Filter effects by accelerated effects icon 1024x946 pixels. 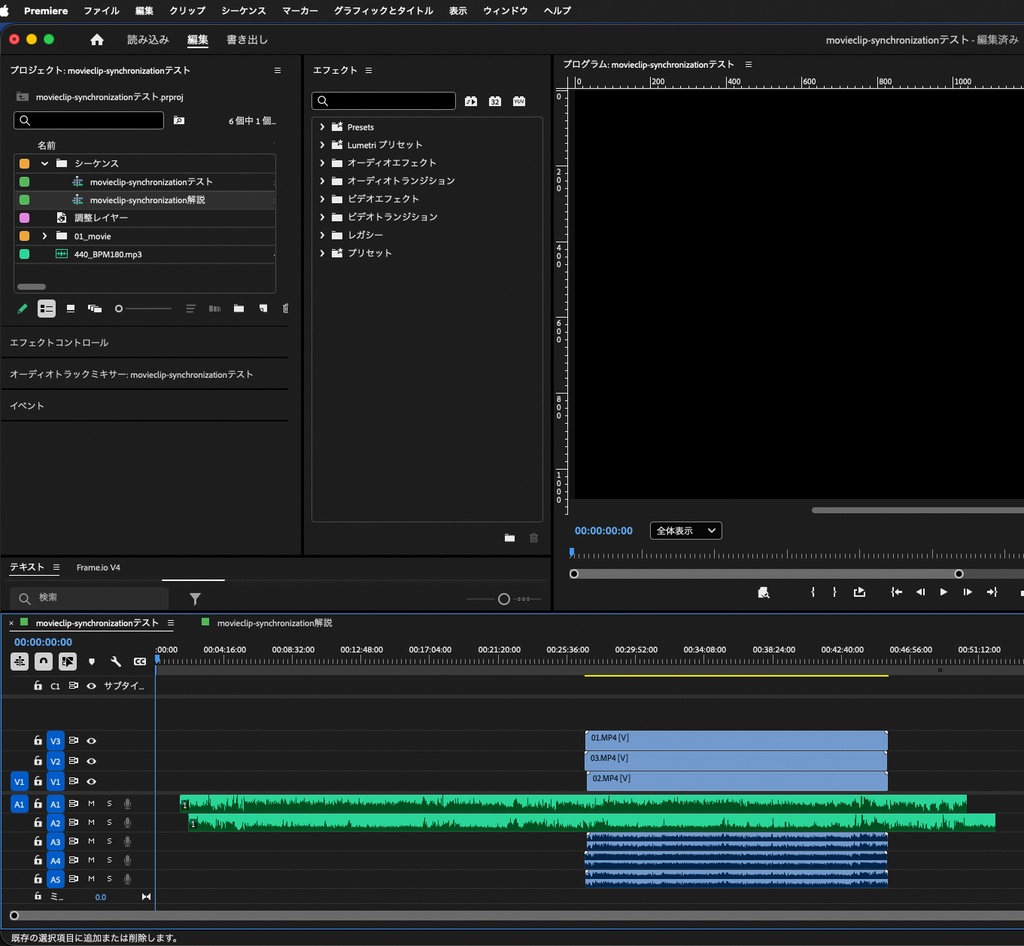point(471,101)
